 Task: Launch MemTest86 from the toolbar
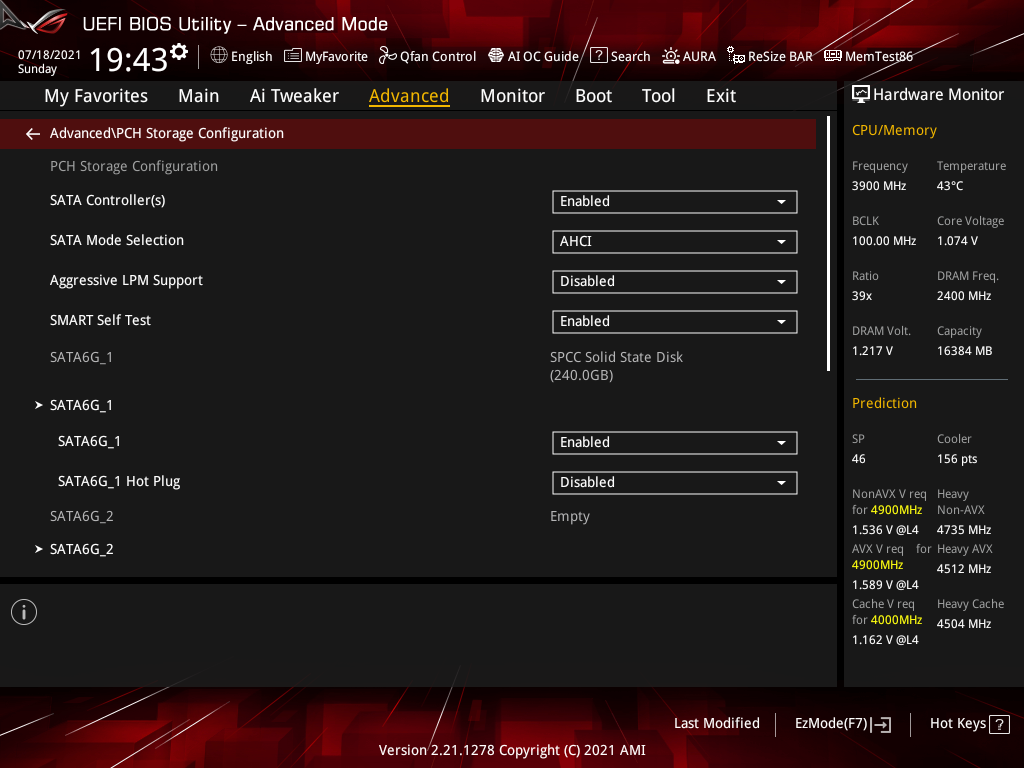(x=868, y=56)
